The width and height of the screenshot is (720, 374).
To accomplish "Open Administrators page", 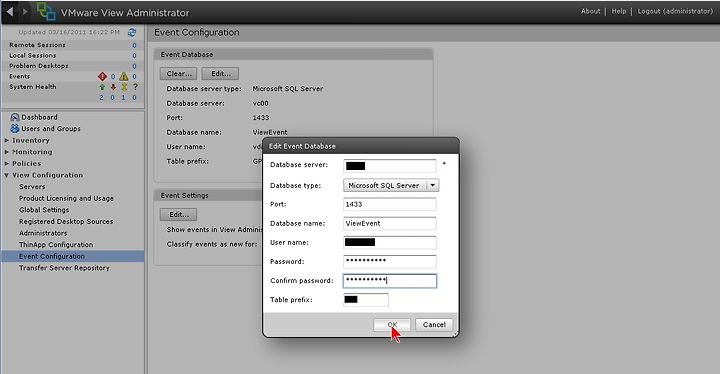I will [43, 233].
